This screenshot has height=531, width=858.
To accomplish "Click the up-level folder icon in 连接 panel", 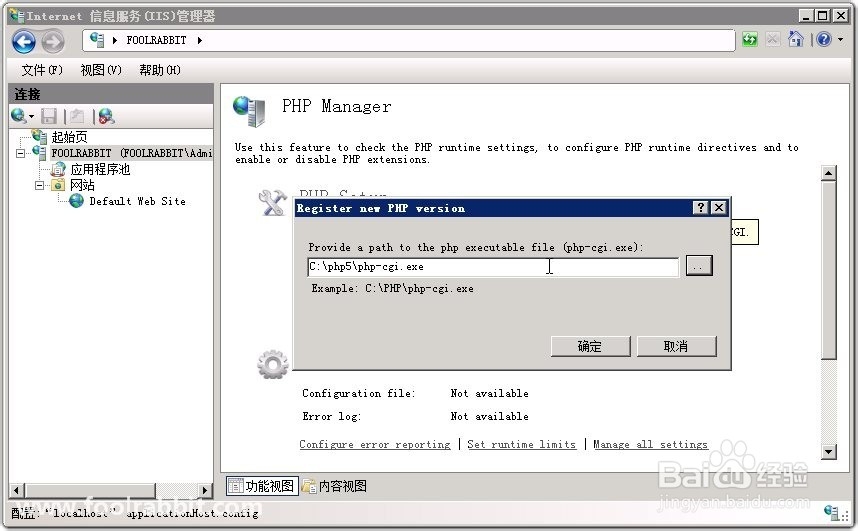I will coord(77,116).
